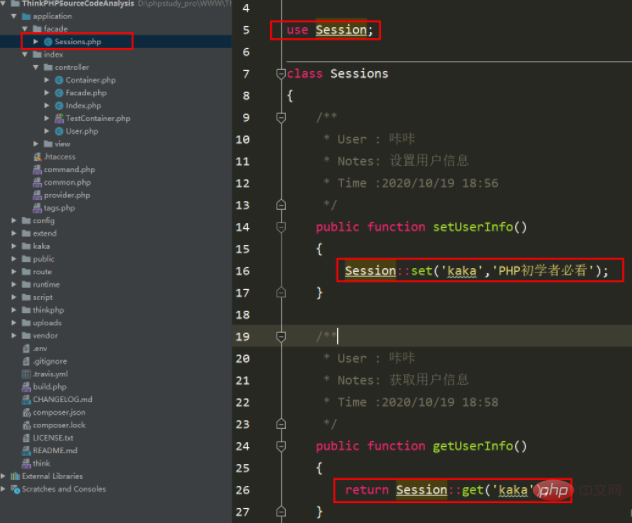Viewport: 632px width, 523px height.
Task: Click External Libraries icon
Action: click(x=16, y=476)
